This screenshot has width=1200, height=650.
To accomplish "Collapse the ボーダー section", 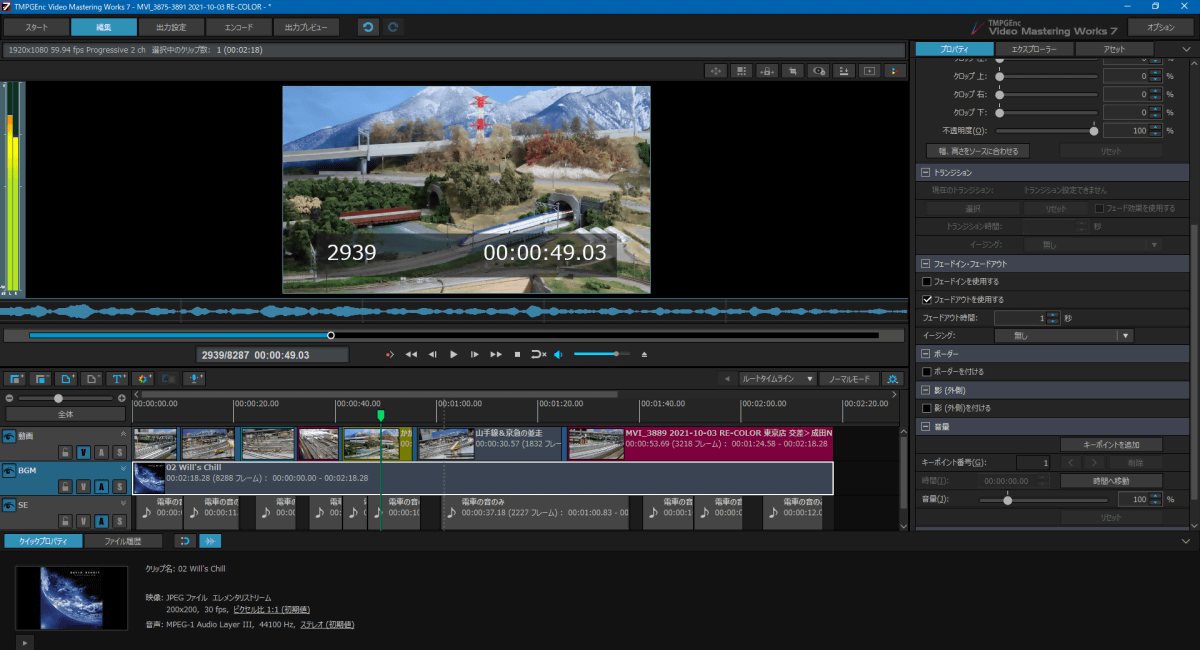I will click(926, 354).
